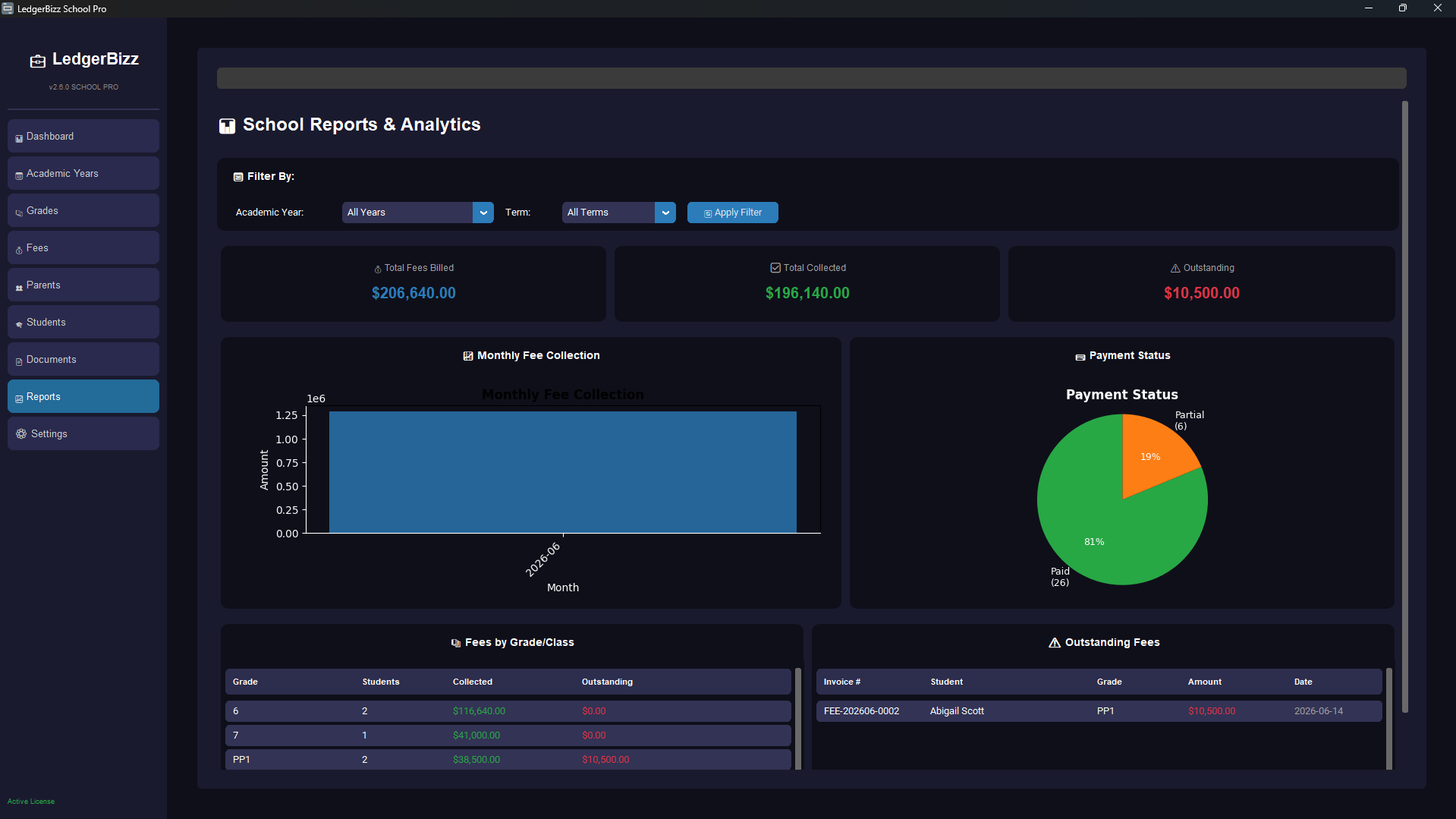Viewport: 1456px width, 819px height.
Task: Click invoice FEE-202606-0002
Action: tap(861, 711)
